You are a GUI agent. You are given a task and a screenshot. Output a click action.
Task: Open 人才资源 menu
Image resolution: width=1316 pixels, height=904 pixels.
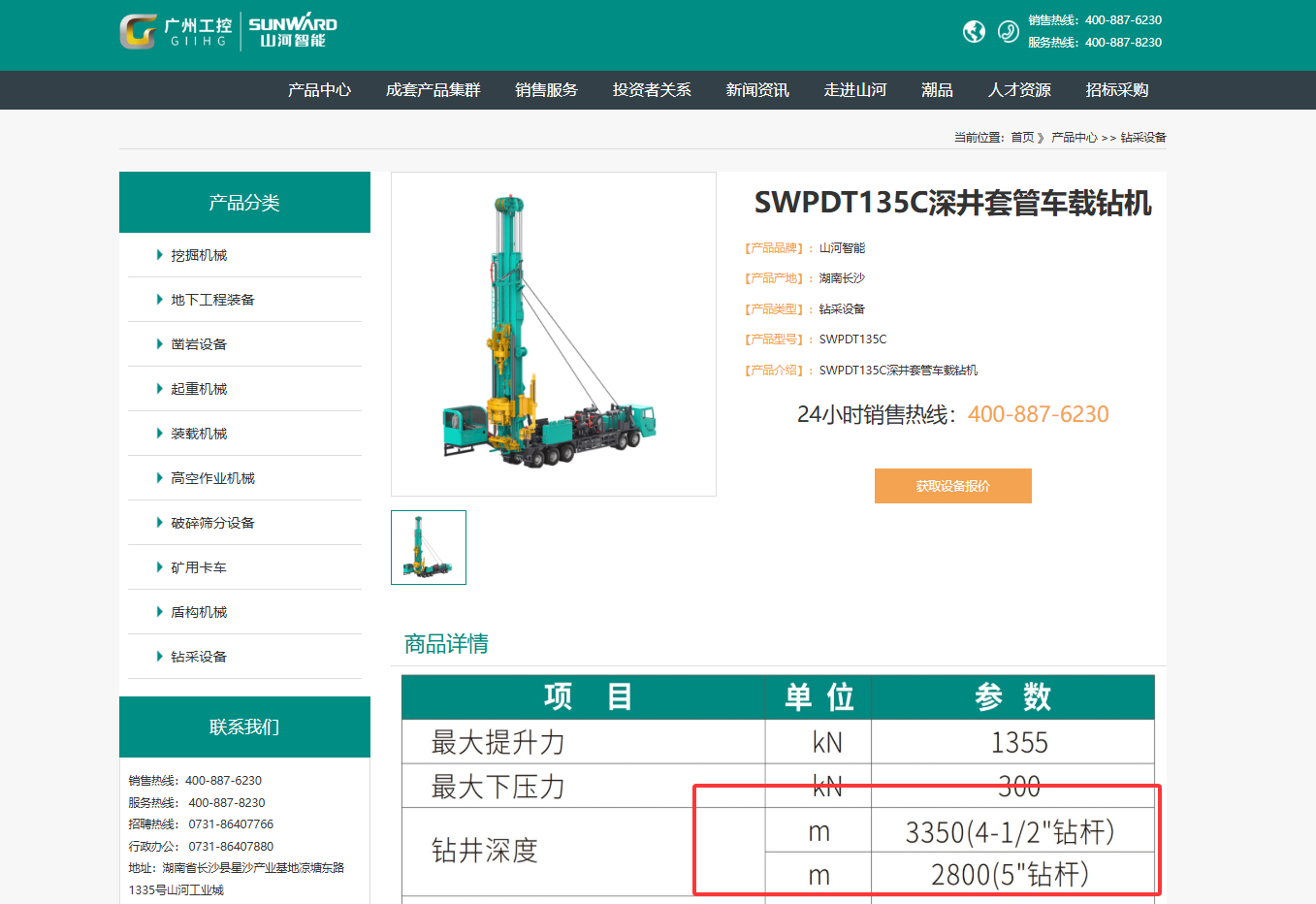[x=1019, y=90]
